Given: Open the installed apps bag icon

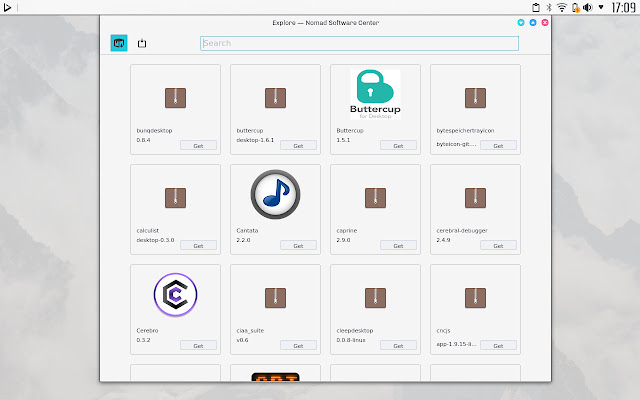Looking at the screenshot, I should click(x=142, y=43).
